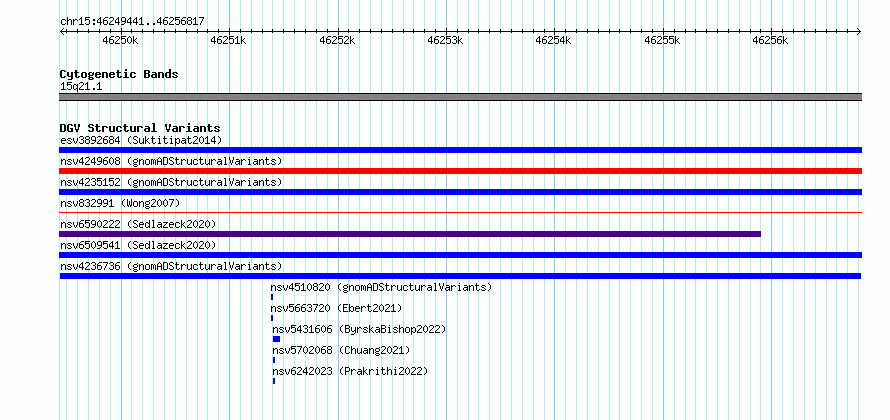The height and width of the screenshot is (420, 890).
Task: Click the 46252k ruler position
Action: (x=338, y=40)
